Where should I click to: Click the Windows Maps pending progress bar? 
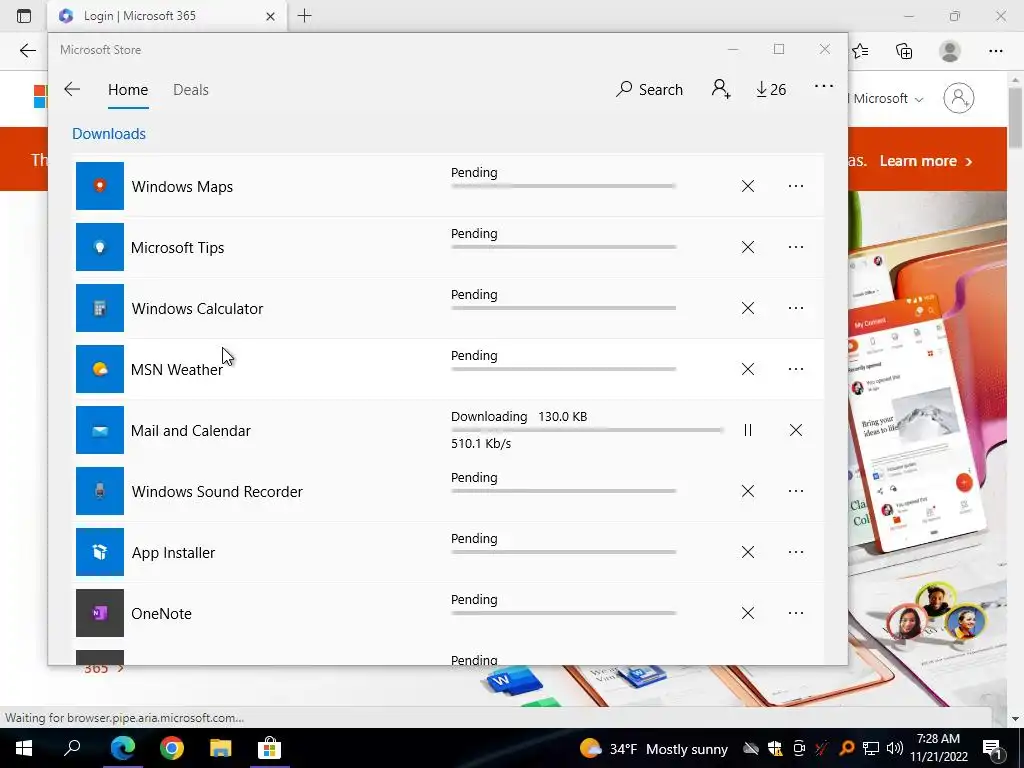pyautogui.click(x=564, y=186)
